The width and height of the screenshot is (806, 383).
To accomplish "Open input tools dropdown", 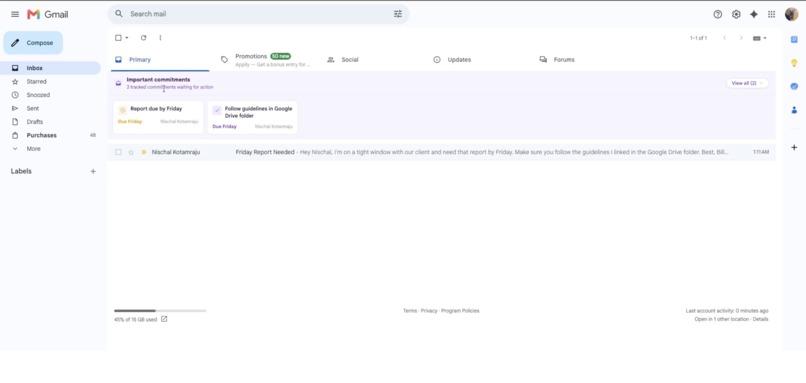I will 760,38.
